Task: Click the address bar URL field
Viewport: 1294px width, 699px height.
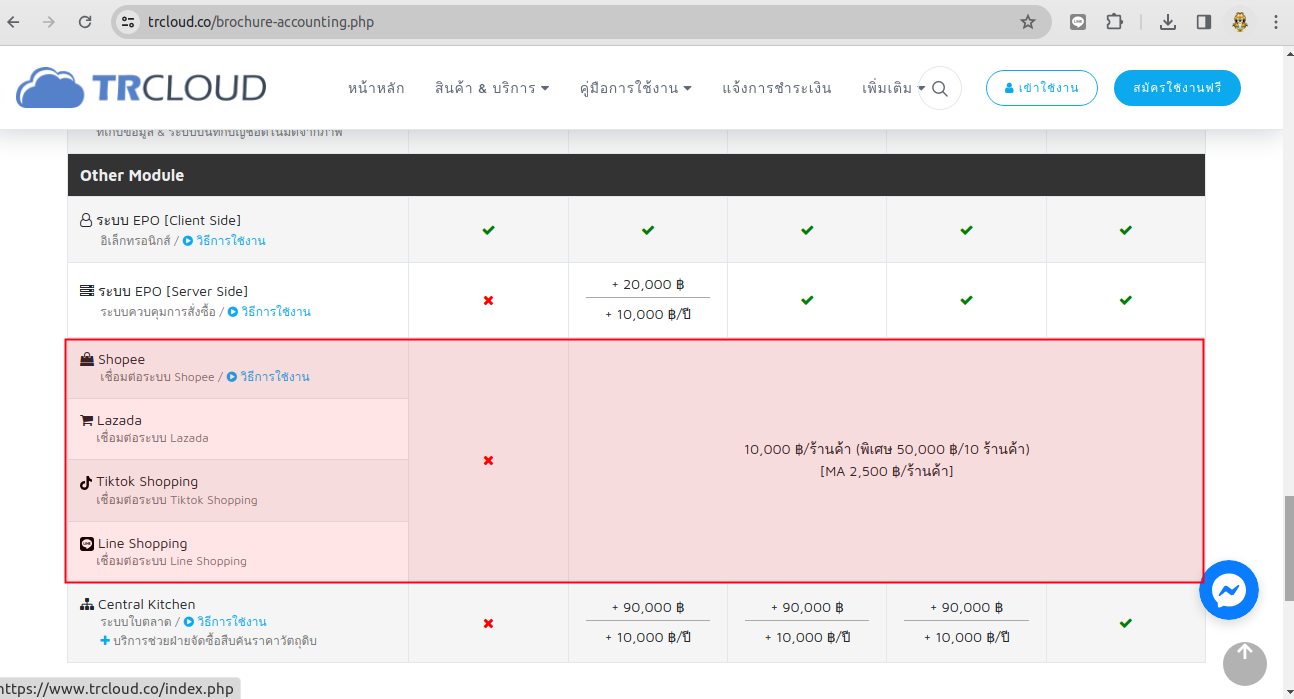Action: click(x=580, y=21)
